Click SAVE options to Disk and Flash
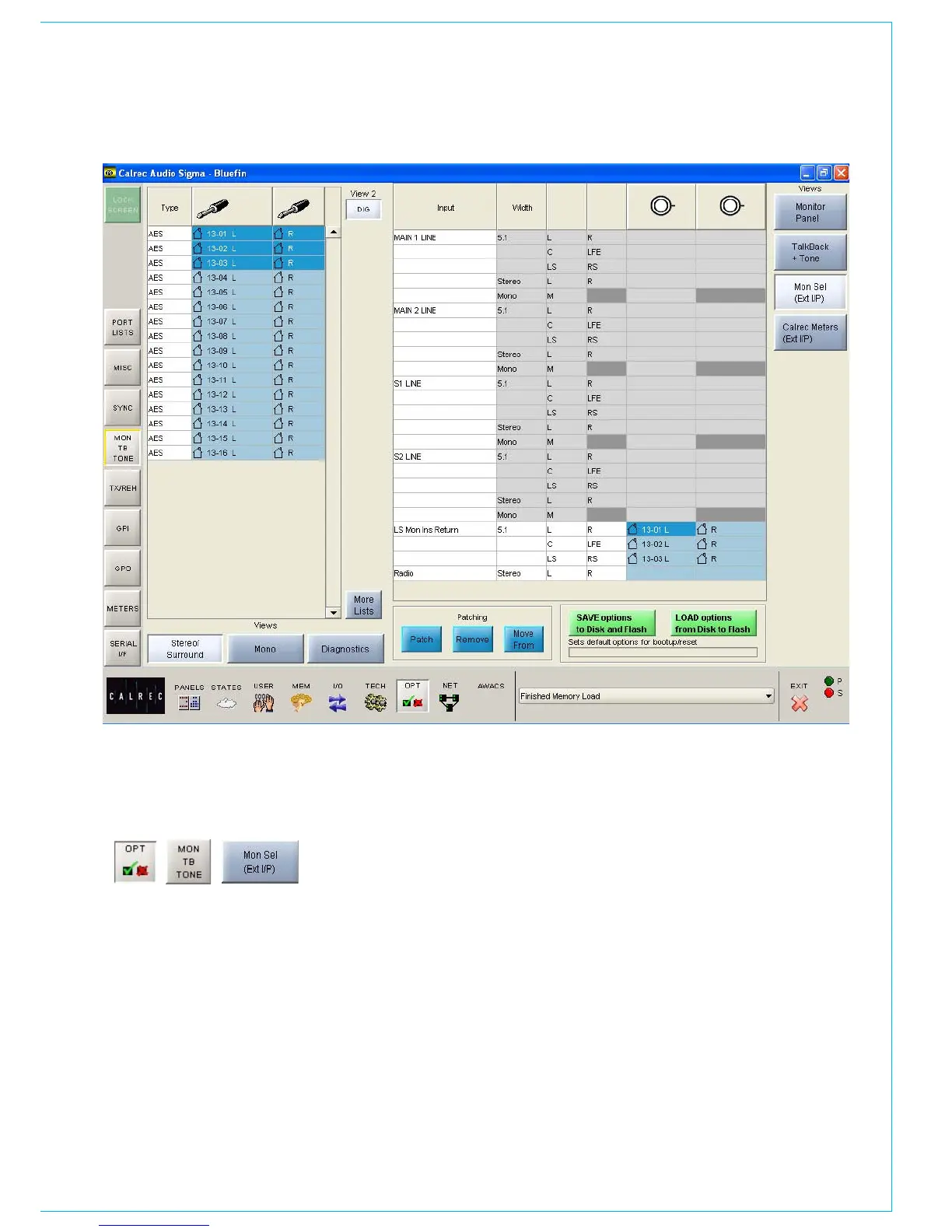The image size is (952, 1232). point(611,623)
